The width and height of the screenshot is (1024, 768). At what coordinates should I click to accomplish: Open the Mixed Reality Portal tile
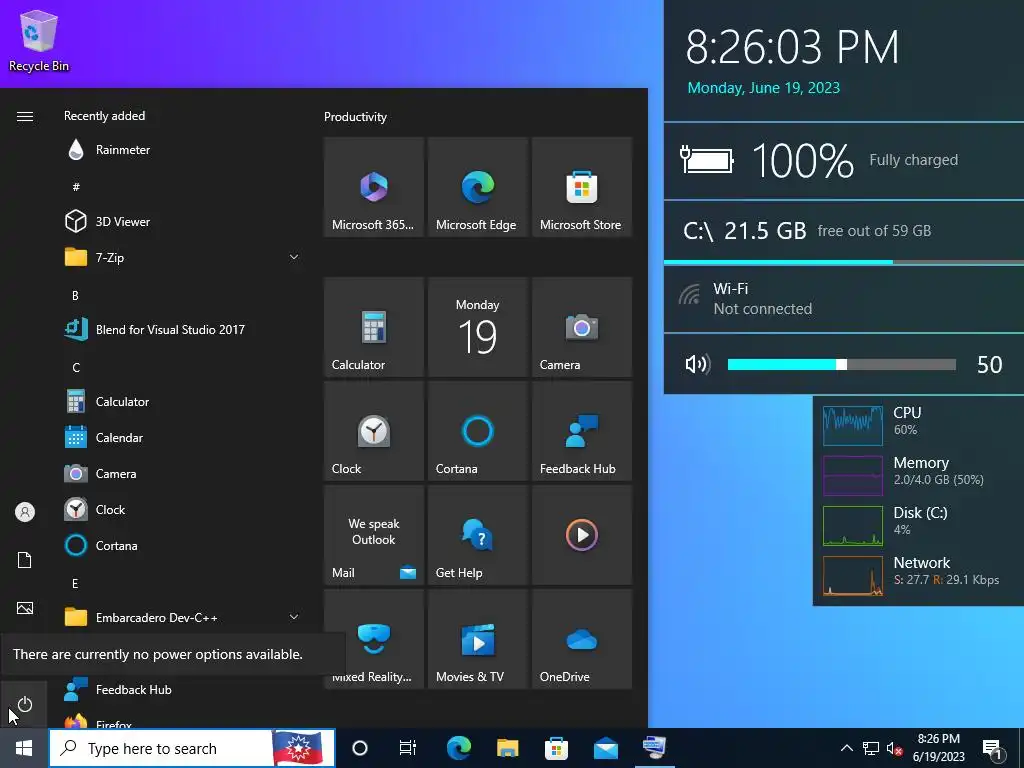[x=374, y=639]
